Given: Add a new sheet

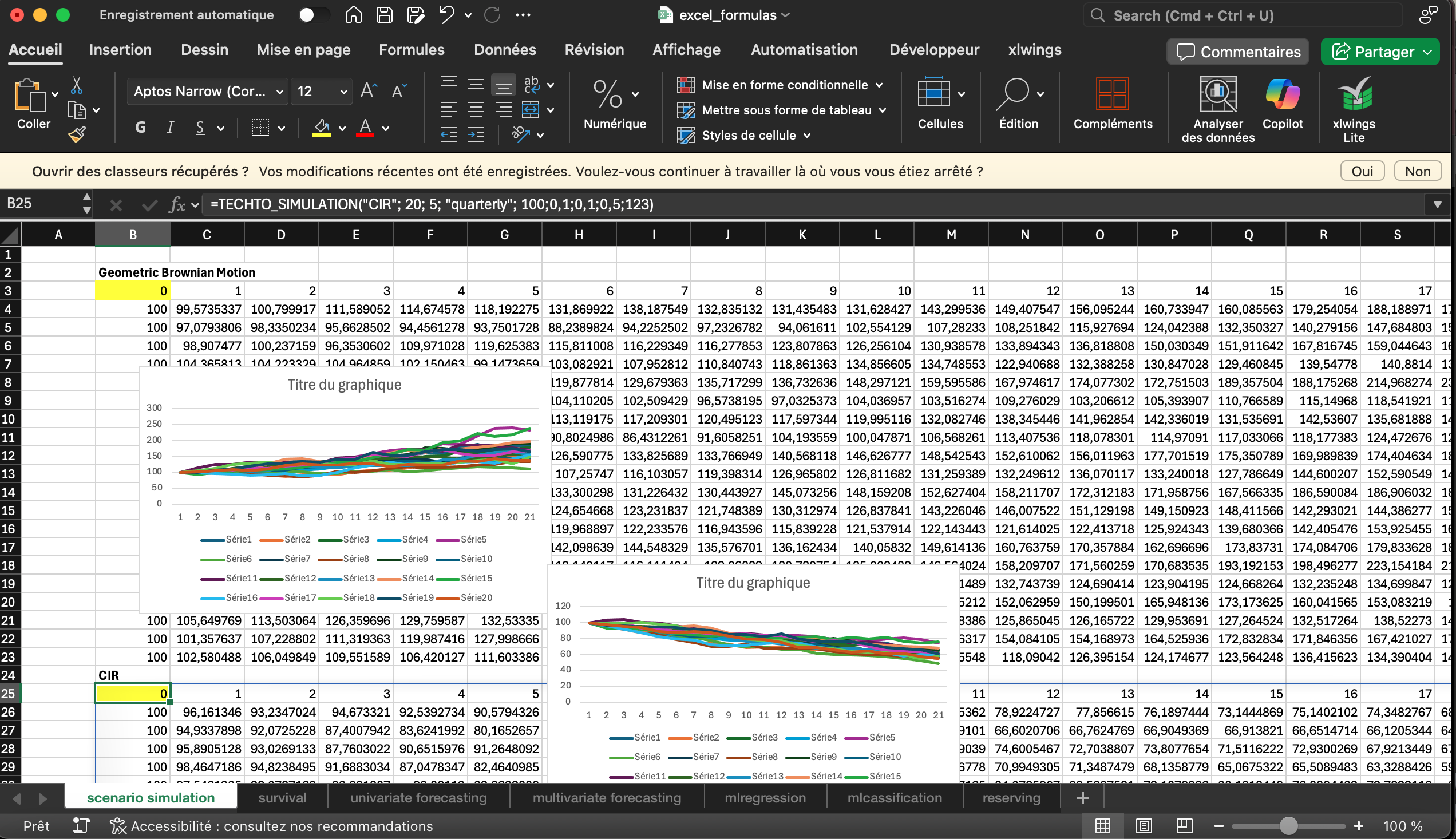Looking at the screenshot, I should point(1082,798).
